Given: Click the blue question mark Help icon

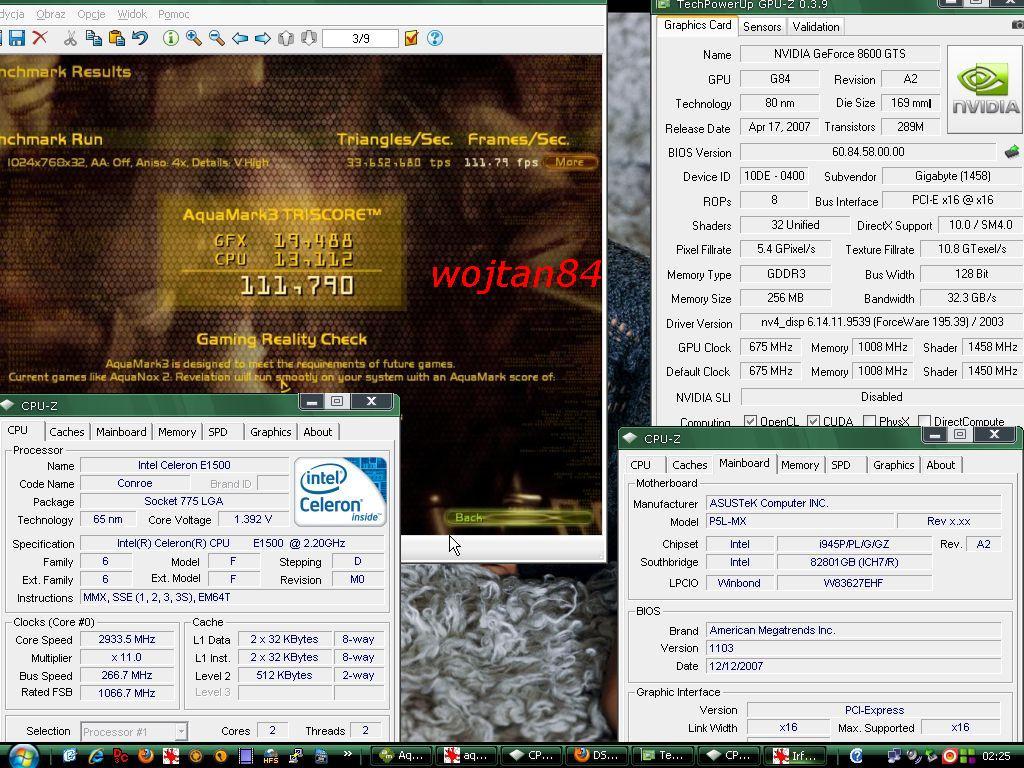Looking at the screenshot, I should 435,38.
